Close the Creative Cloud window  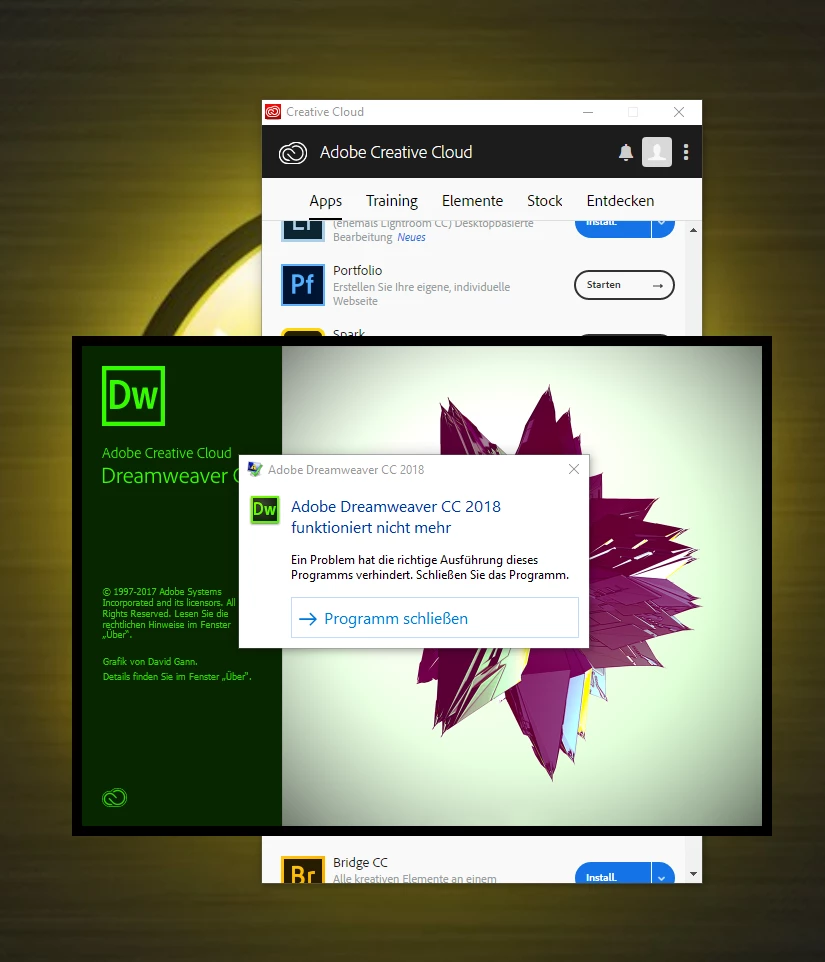click(x=679, y=112)
